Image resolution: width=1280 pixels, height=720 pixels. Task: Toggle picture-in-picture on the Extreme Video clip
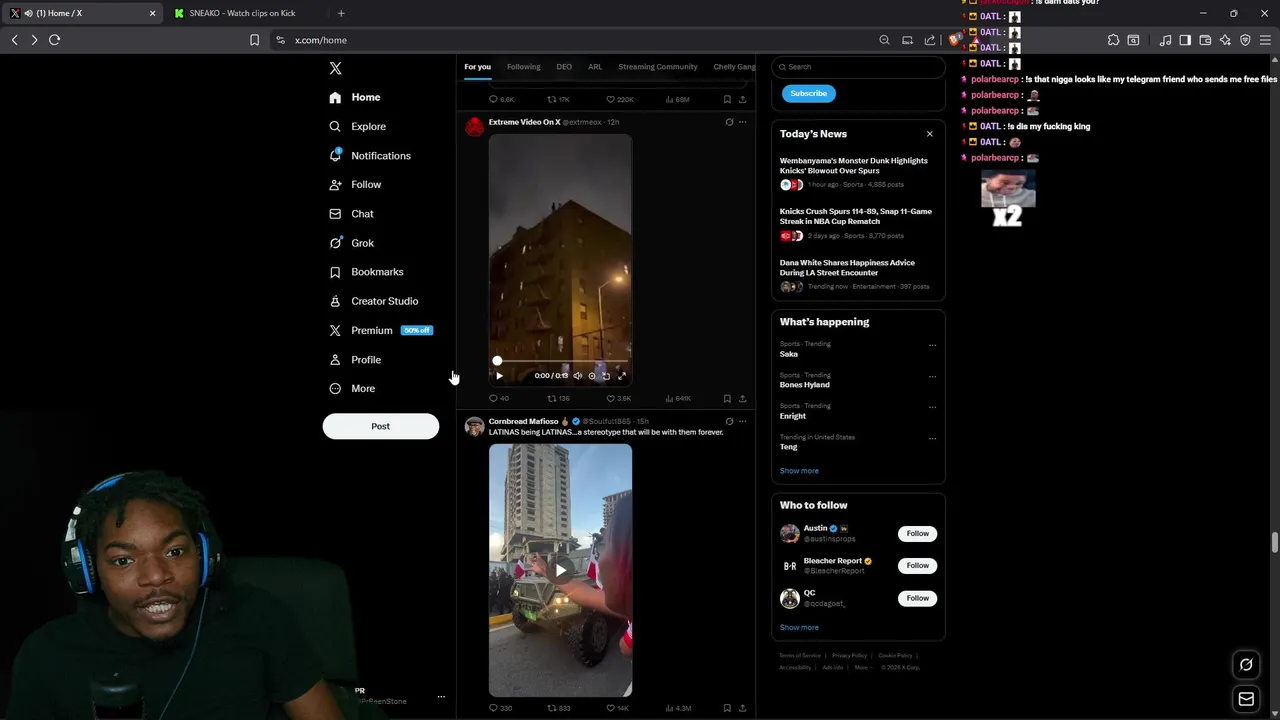(606, 376)
